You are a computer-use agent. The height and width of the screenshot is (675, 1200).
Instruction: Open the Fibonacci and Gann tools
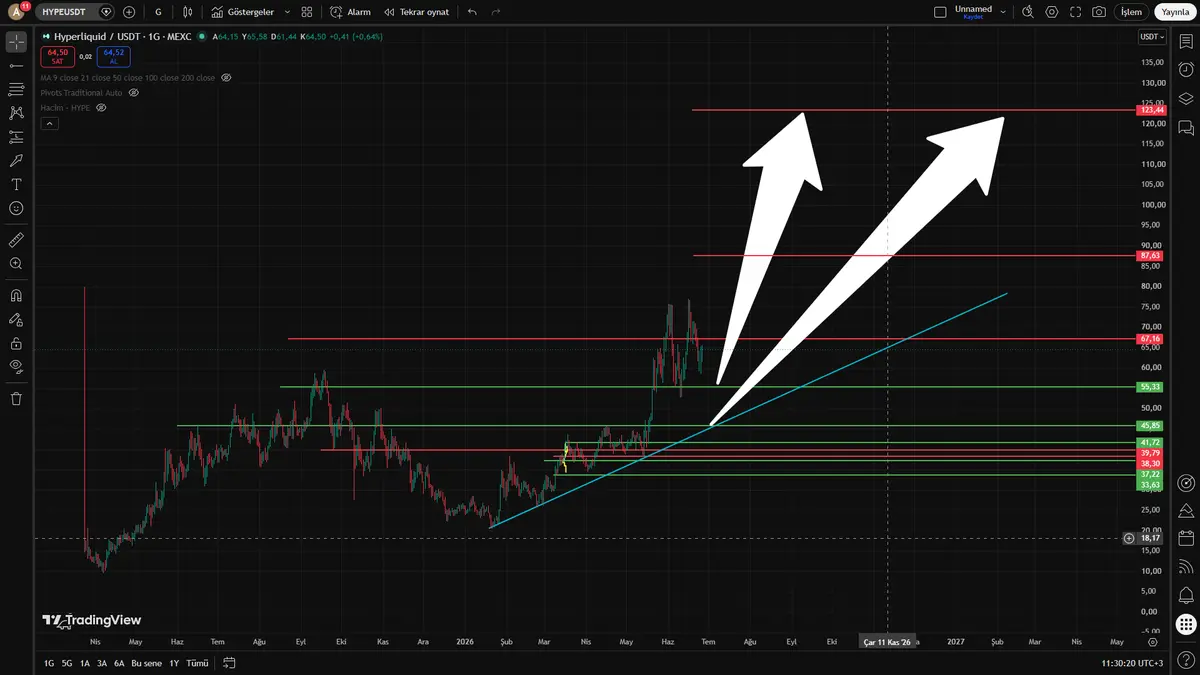coord(16,89)
